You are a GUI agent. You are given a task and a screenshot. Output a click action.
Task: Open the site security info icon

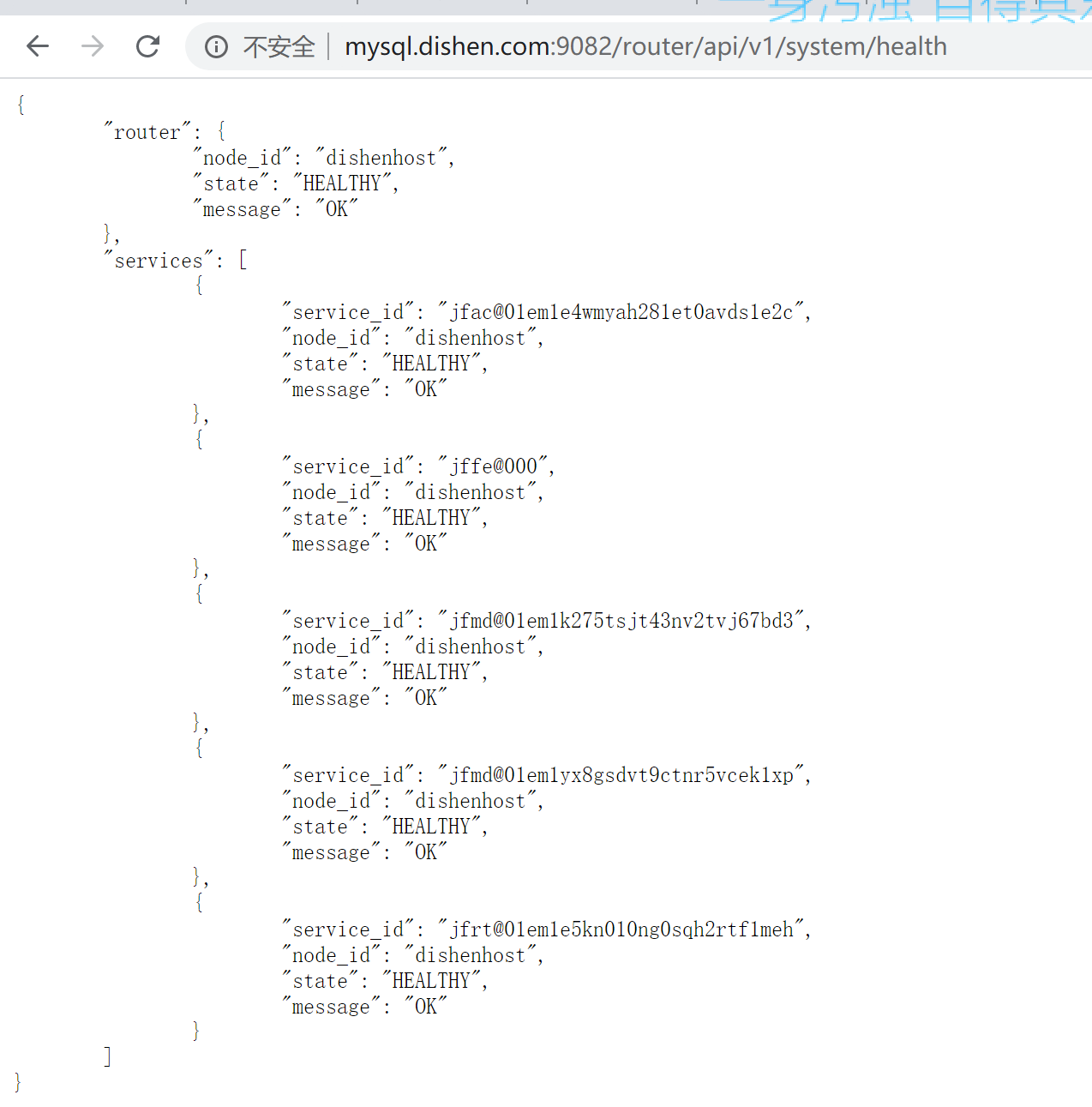tap(216, 46)
